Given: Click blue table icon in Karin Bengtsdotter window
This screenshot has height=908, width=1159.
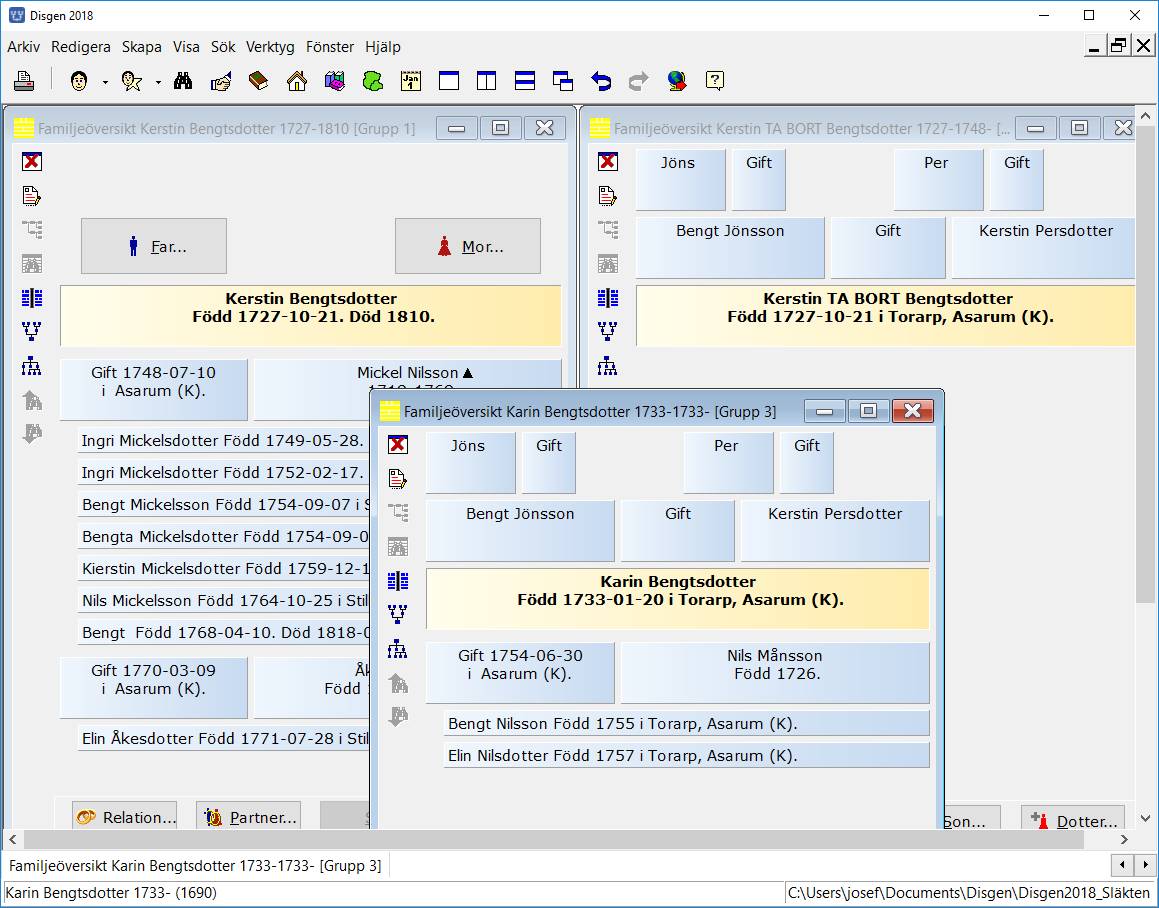Looking at the screenshot, I should point(398,581).
